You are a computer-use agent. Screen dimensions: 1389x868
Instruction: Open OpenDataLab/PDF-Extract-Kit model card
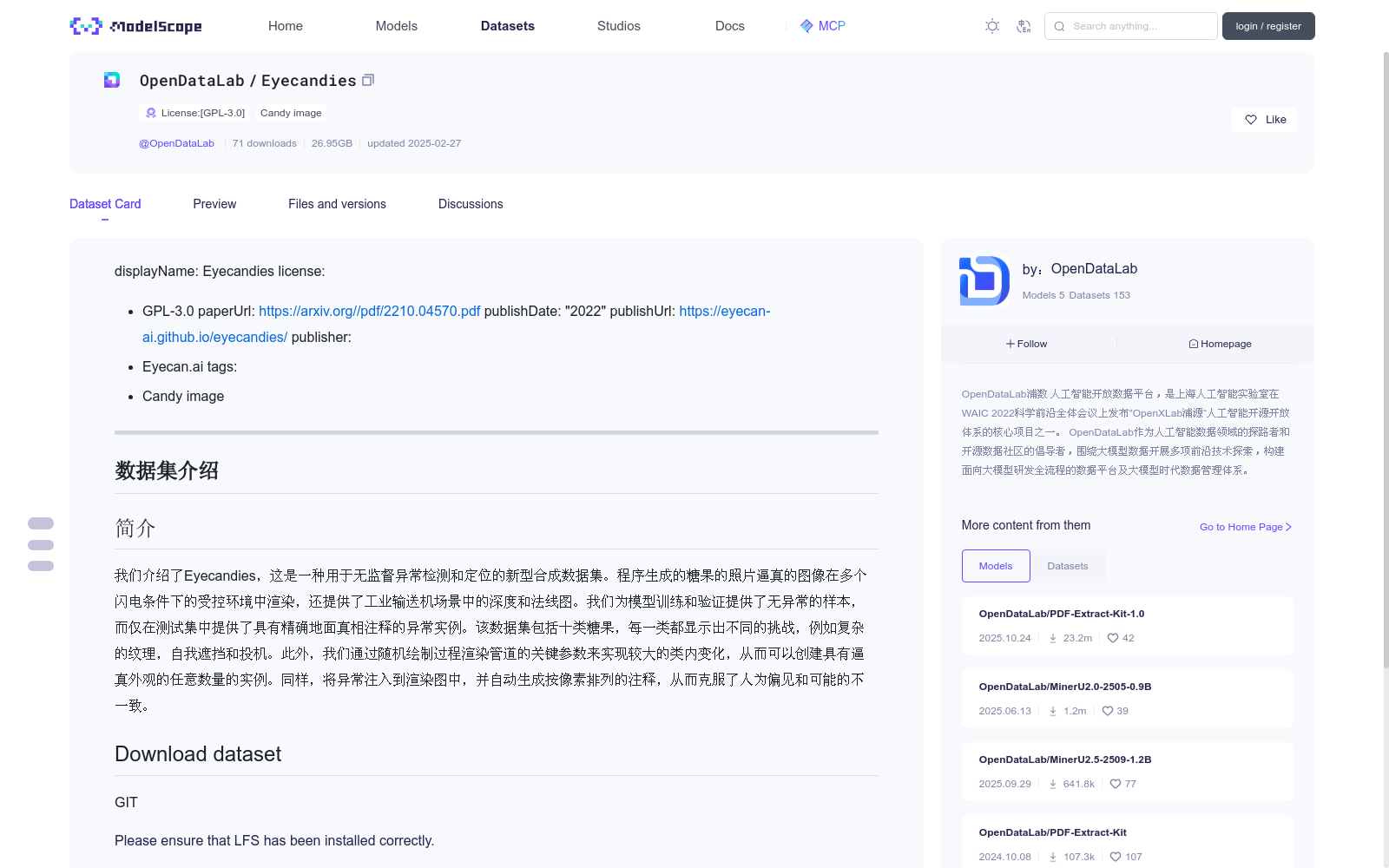[1128, 842]
